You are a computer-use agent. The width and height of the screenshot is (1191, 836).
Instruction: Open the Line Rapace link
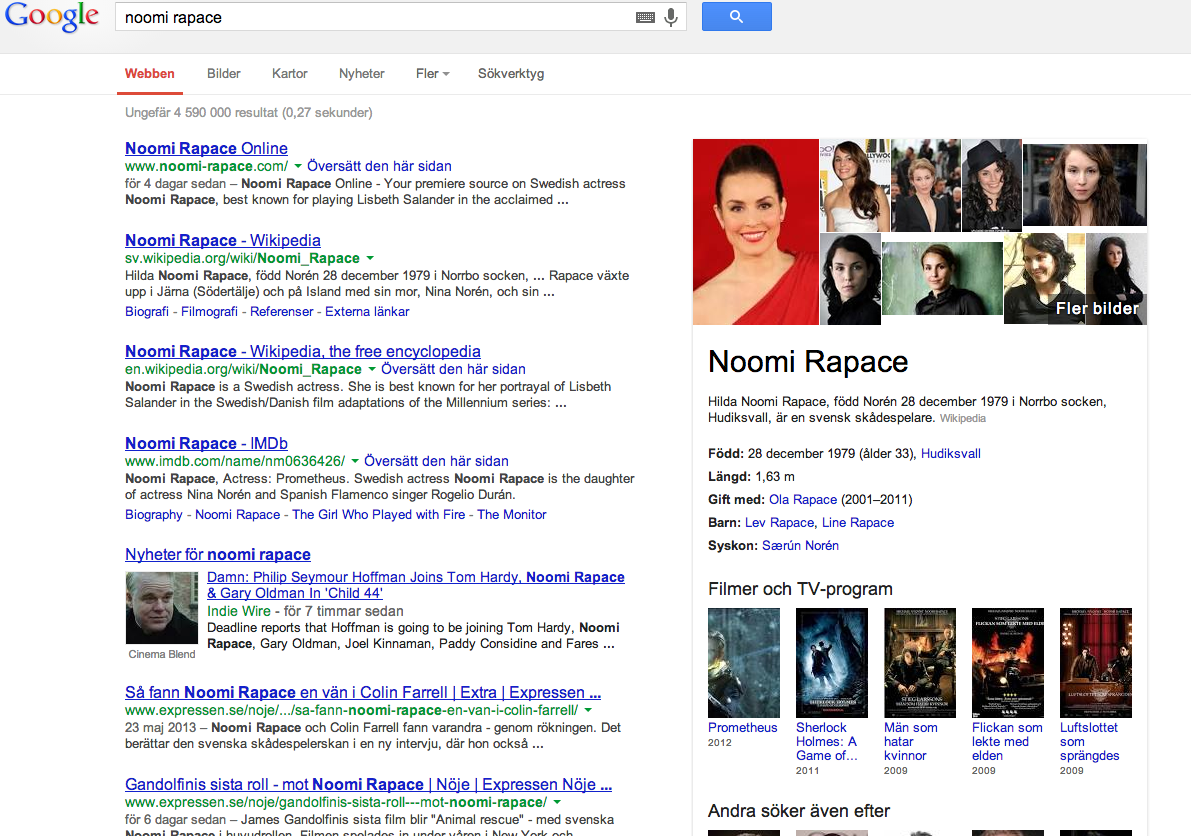858,522
